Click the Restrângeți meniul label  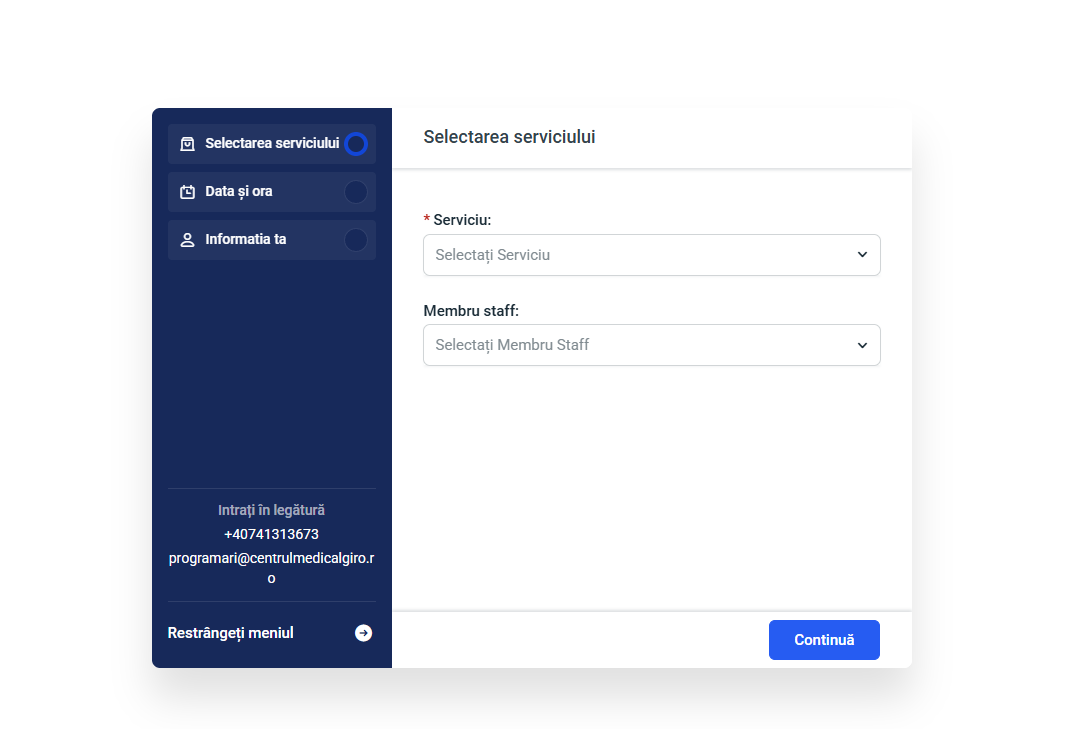230,633
